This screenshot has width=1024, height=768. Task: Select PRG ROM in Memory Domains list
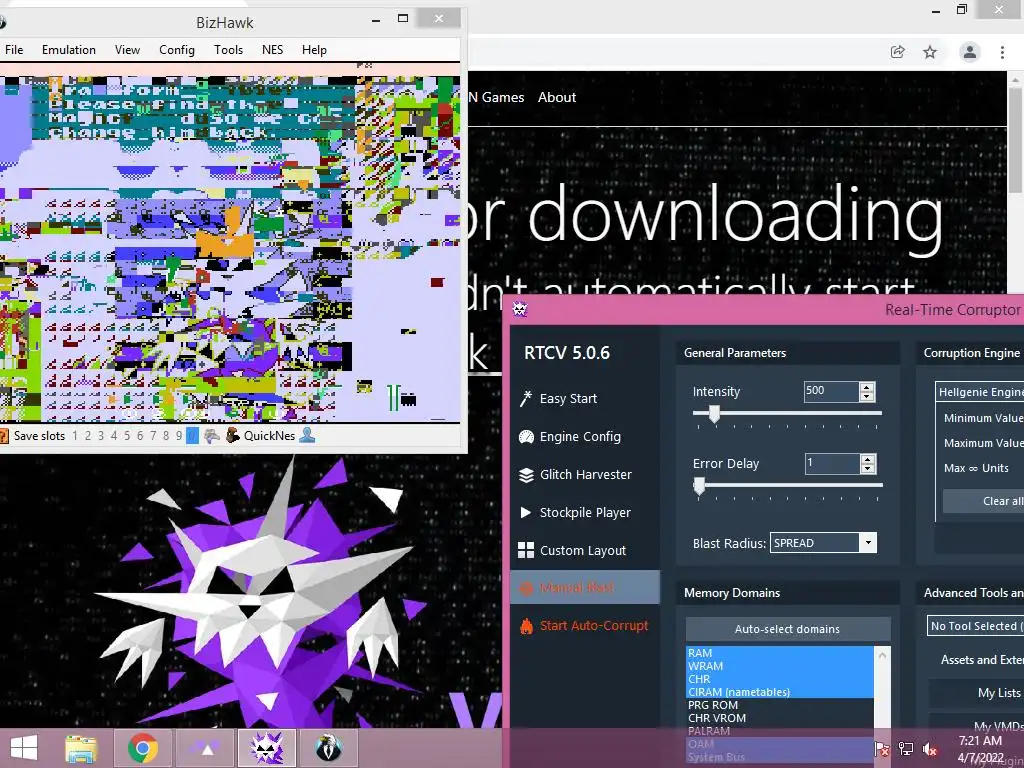780,705
